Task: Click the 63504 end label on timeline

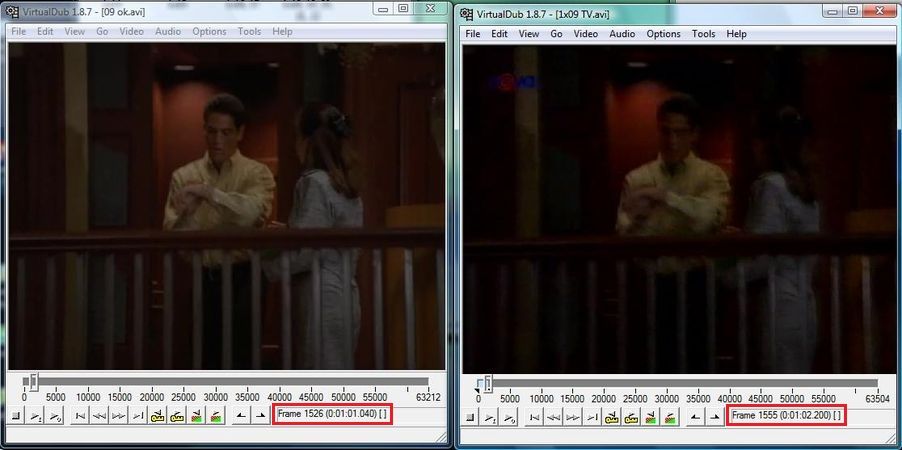Action: pyautogui.click(x=877, y=399)
